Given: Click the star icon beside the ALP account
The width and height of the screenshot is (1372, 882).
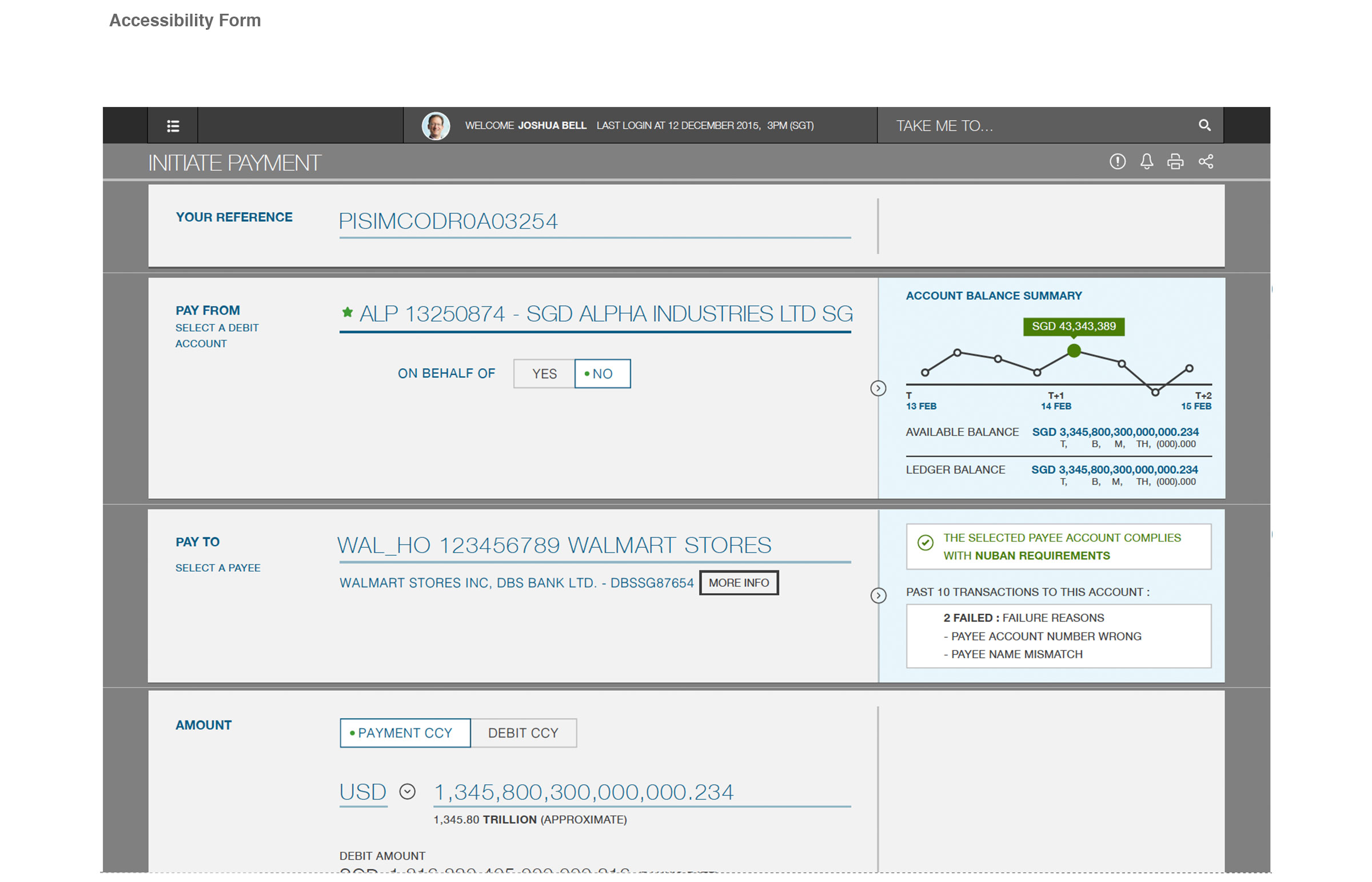Looking at the screenshot, I should [347, 312].
